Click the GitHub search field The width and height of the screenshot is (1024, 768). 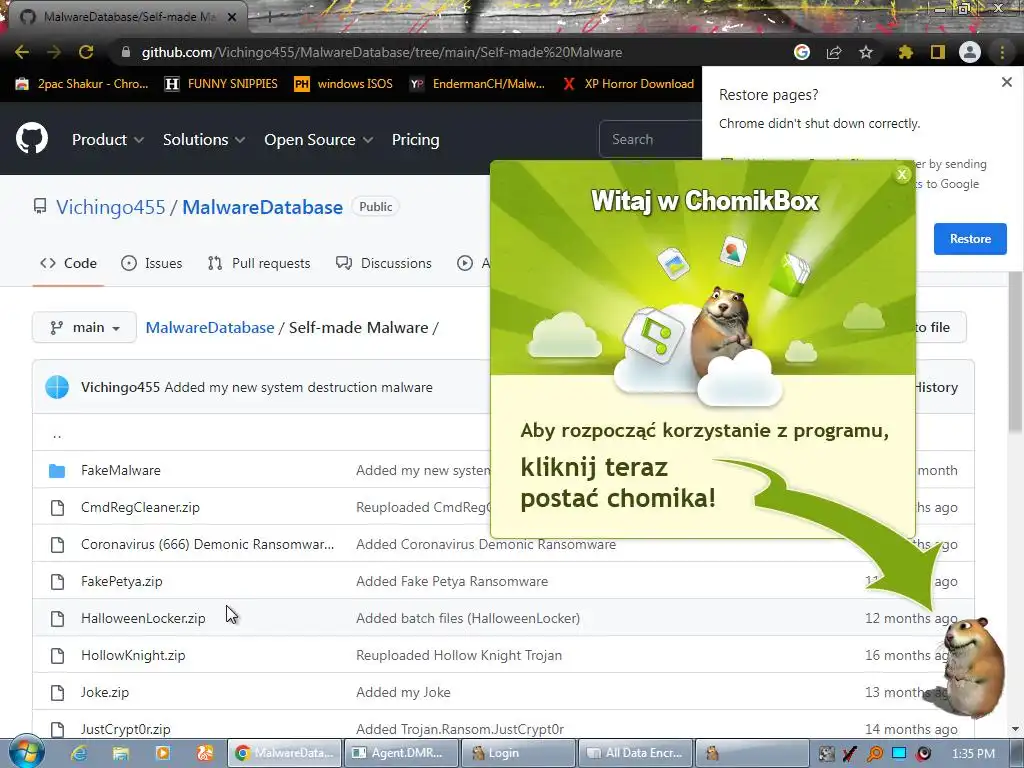(x=650, y=139)
